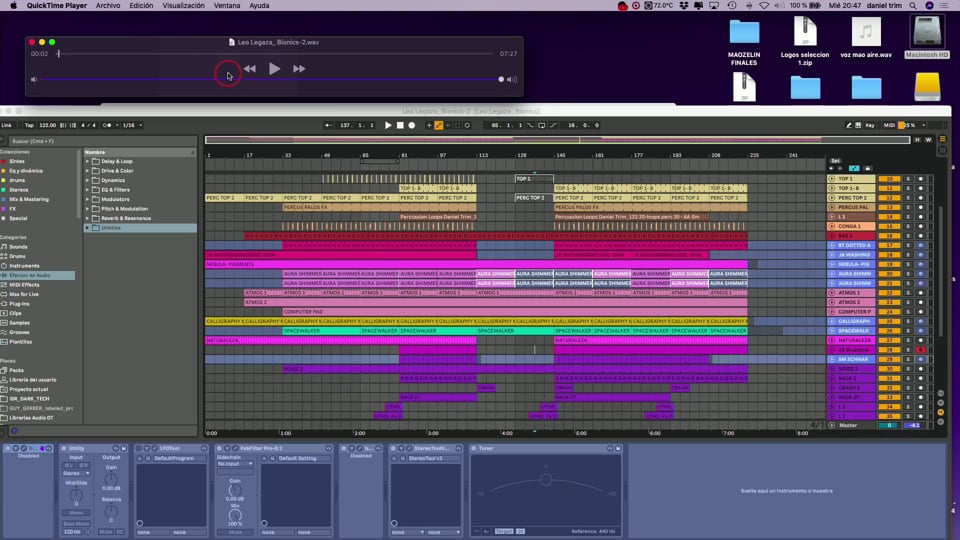Click the Tap tempo button
This screenshot has height=540, width=960.
click(x=29, y=125)
